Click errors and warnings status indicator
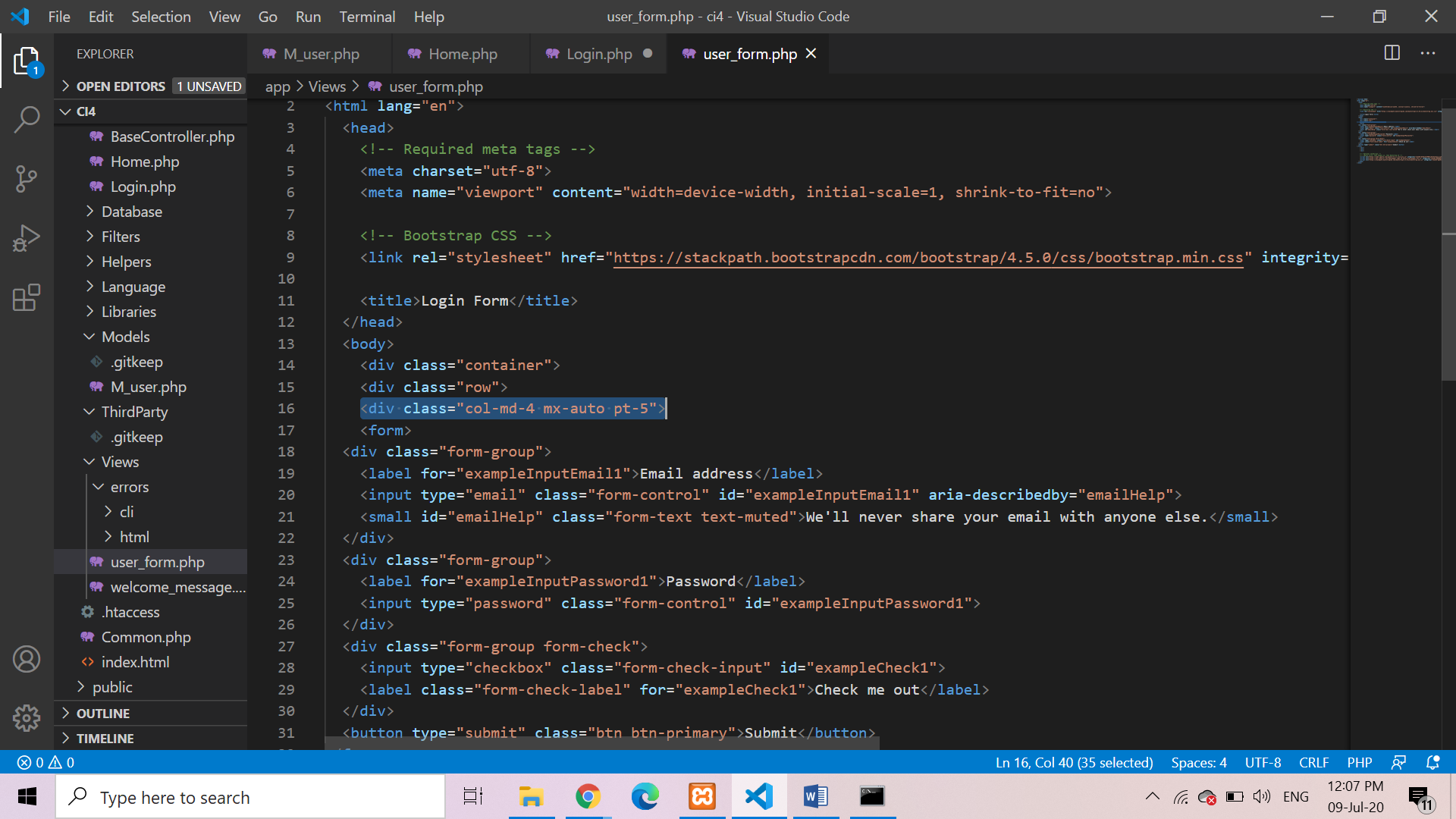Image resolution: width=1456 pixels, height=819 pixels. (x=45, y=762)
